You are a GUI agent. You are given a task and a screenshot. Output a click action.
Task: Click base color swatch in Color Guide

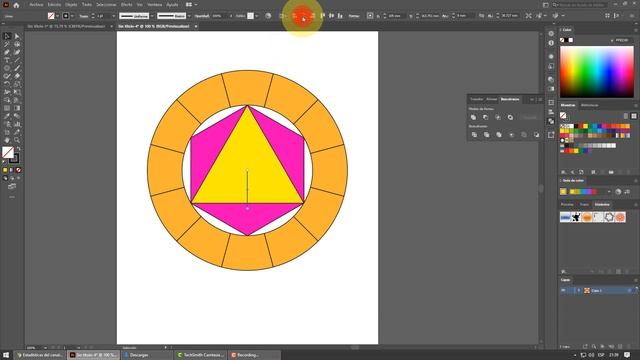click(563, 191)
